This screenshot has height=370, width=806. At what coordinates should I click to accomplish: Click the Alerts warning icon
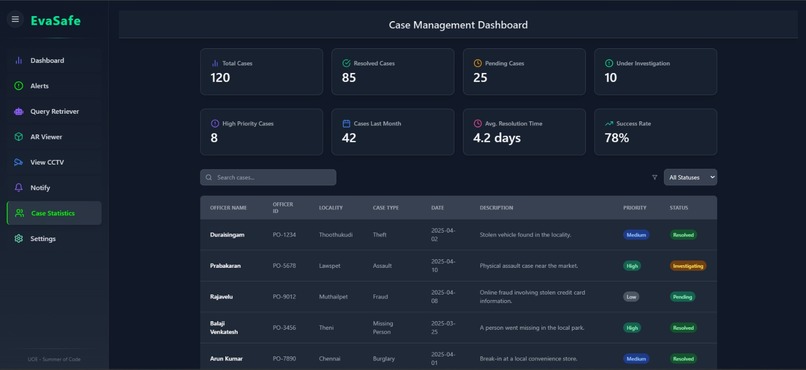point(19,86)
